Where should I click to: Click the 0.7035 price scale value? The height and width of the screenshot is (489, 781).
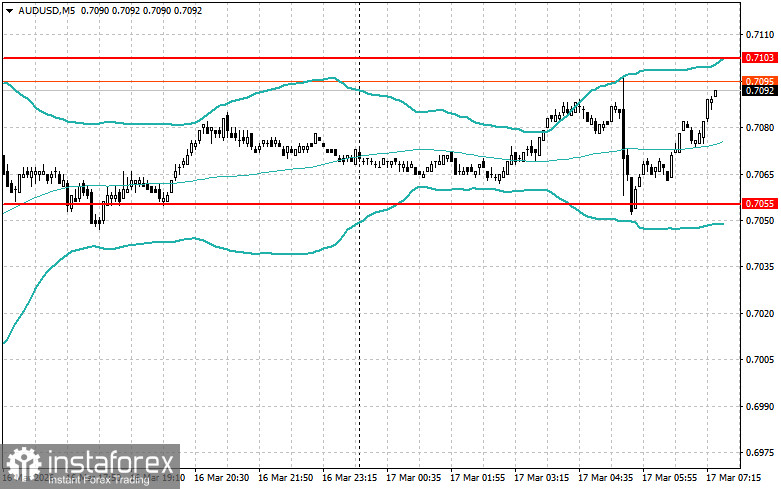760,266
